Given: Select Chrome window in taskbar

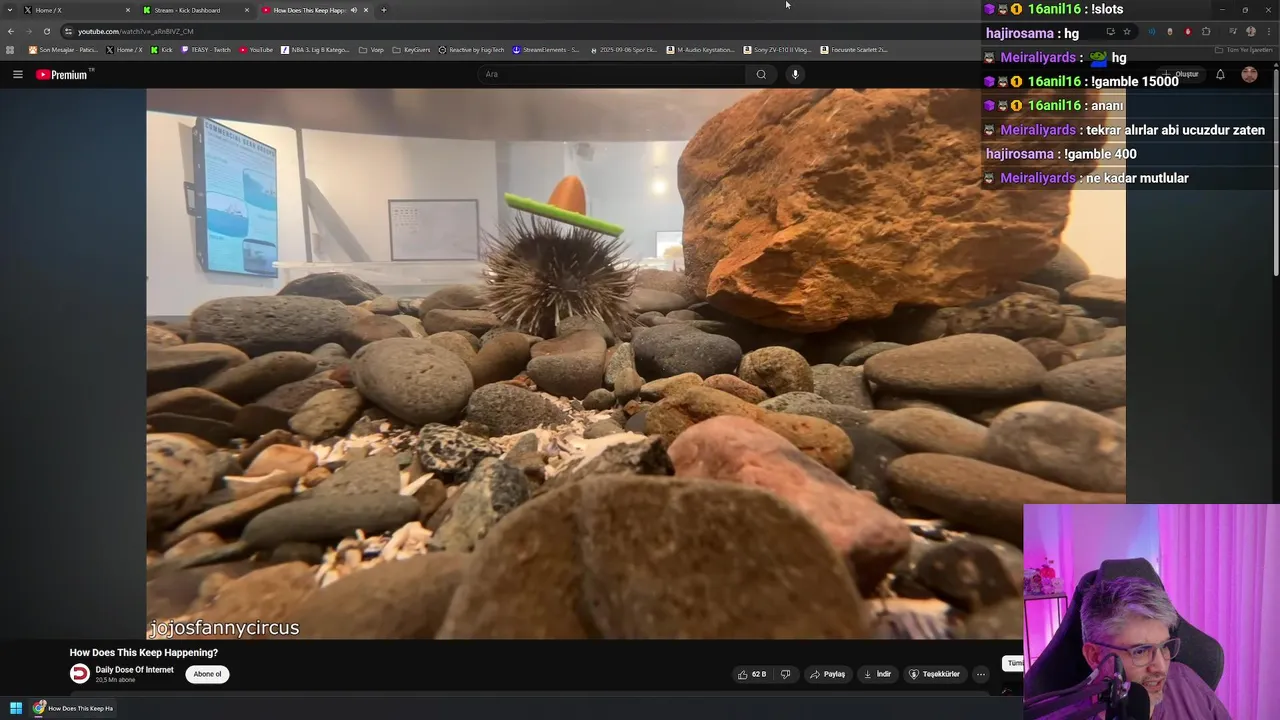Looking at the screenshot, I should coord(74,708).
